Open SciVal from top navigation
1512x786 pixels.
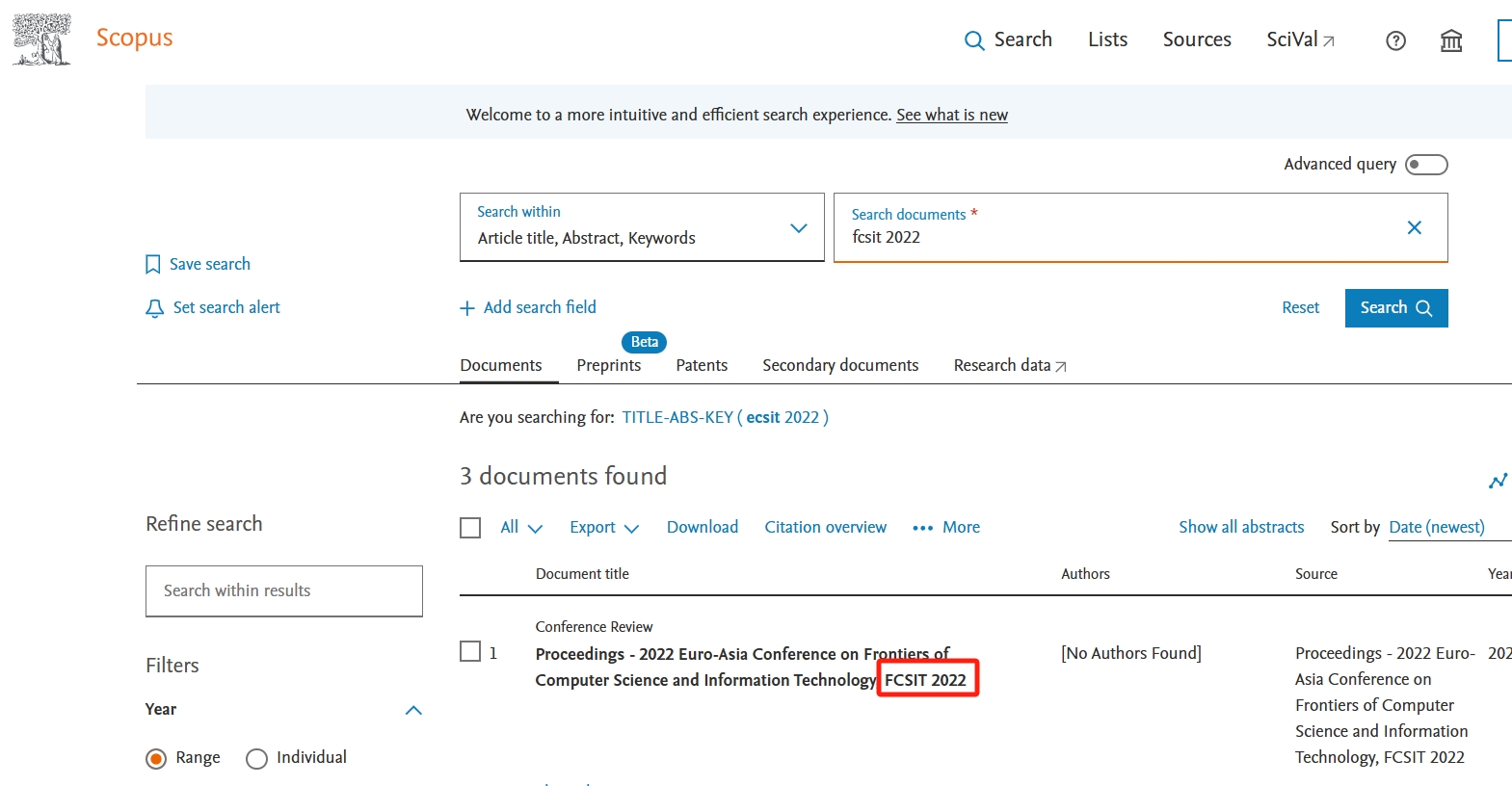point(1300,39)
